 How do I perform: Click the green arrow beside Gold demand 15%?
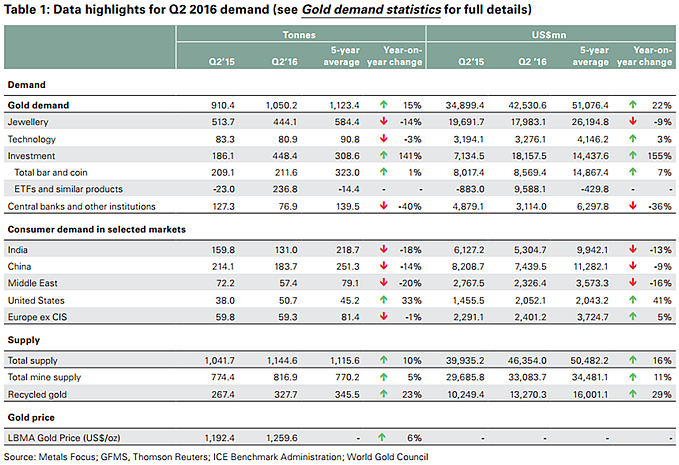coord(384,103)
